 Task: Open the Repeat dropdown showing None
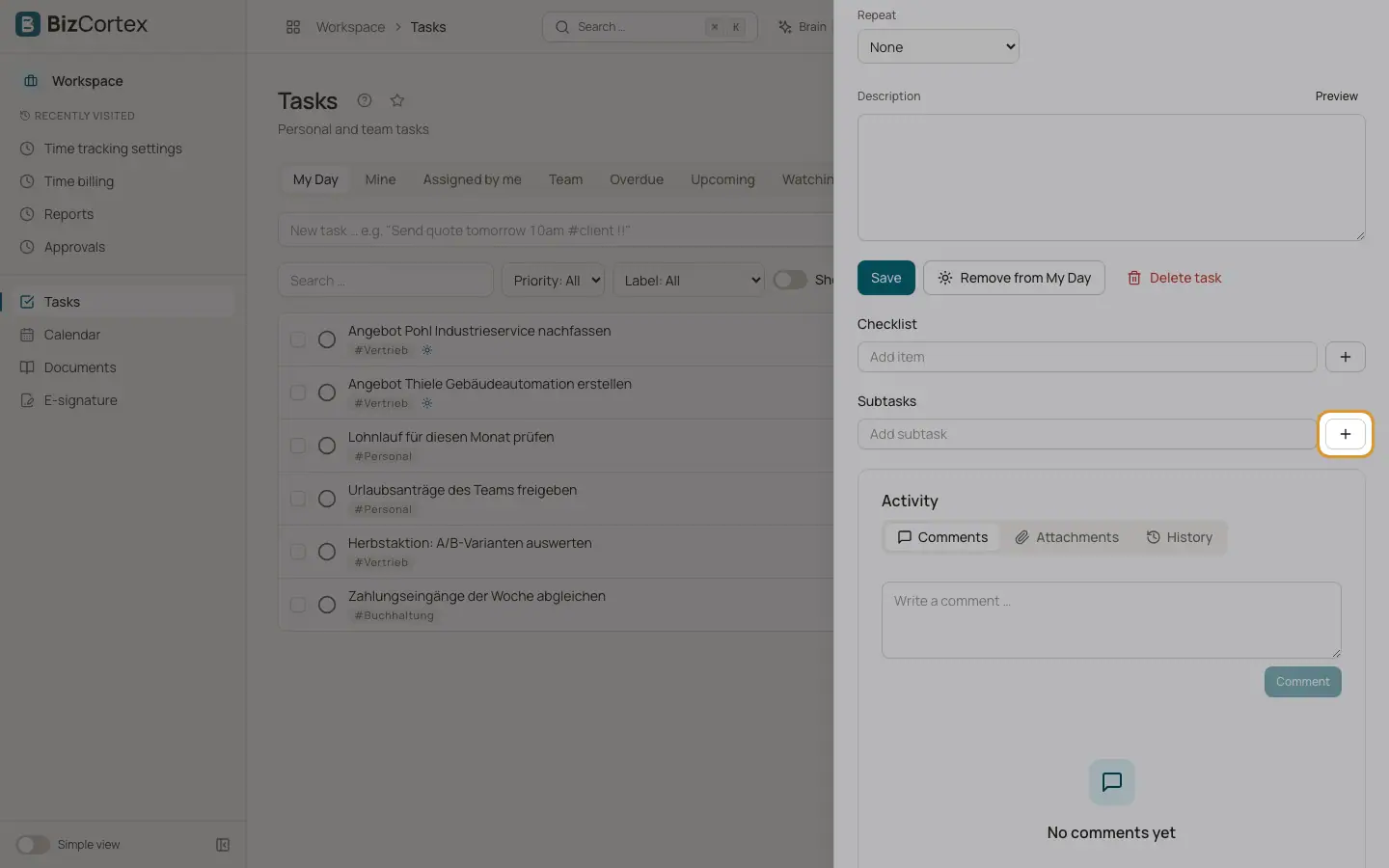coord(939,46)
